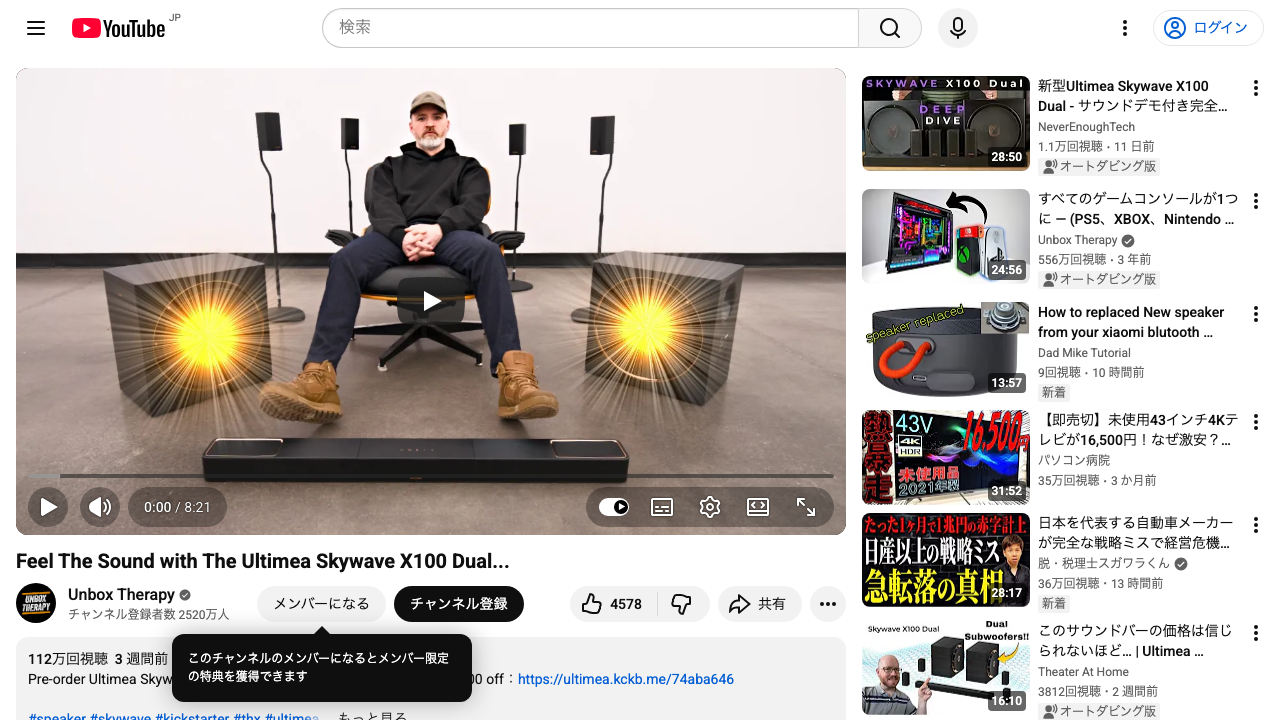Open menu for このサウンドバーの価格 video

click(x=1256, y=633)
